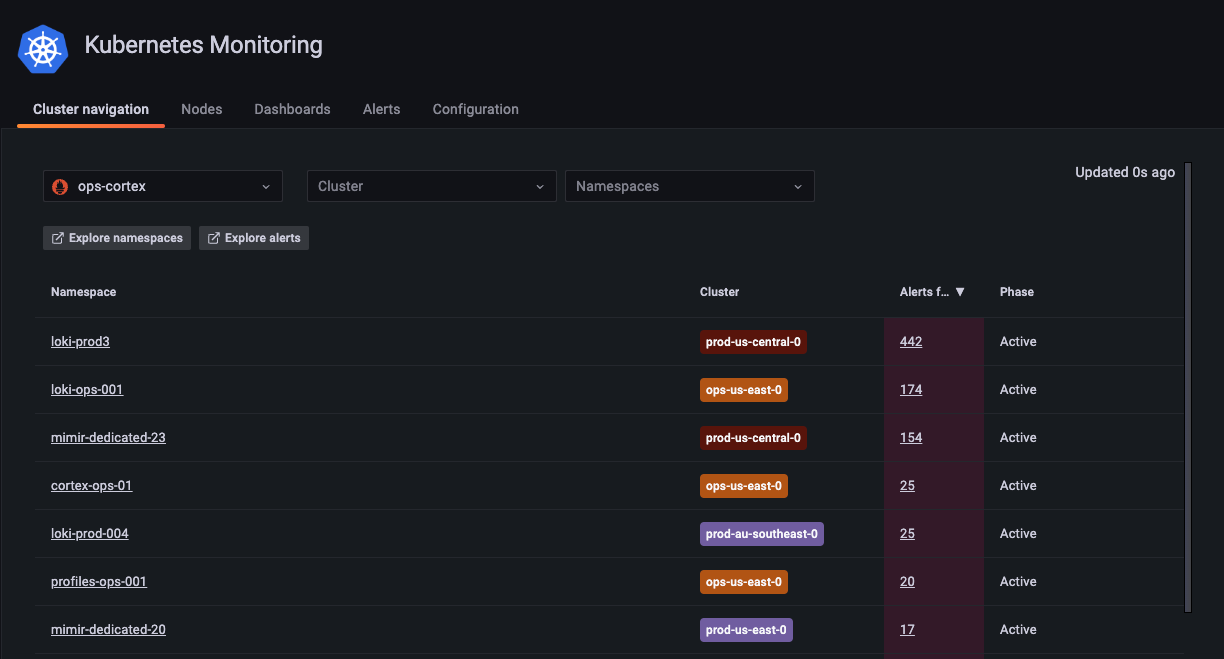Click prod-us-central-0 badge in loki-prod3 row
This screenshot has width=1224, height=659.
pos(753,342)
